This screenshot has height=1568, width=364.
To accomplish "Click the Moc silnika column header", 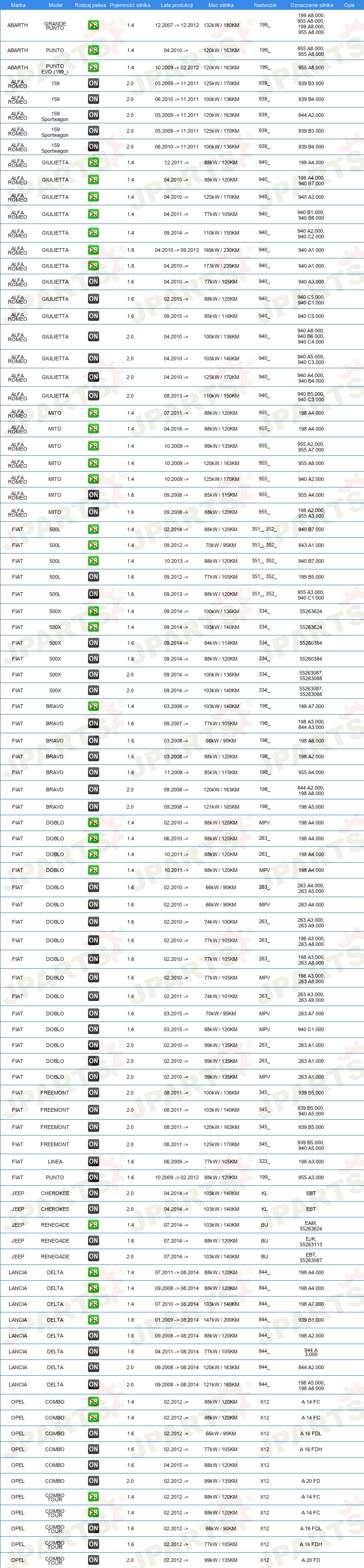I will [221, 5].
